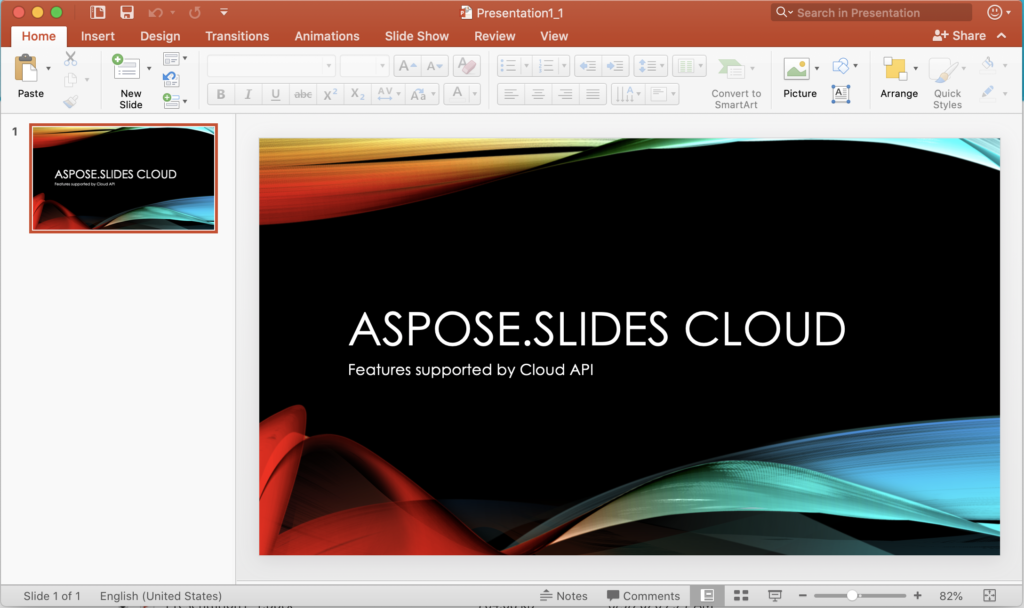The width and height of the screenshot is (1024, 608).
Task: Click the Shape Outline pencil
Action: point(988,92)
